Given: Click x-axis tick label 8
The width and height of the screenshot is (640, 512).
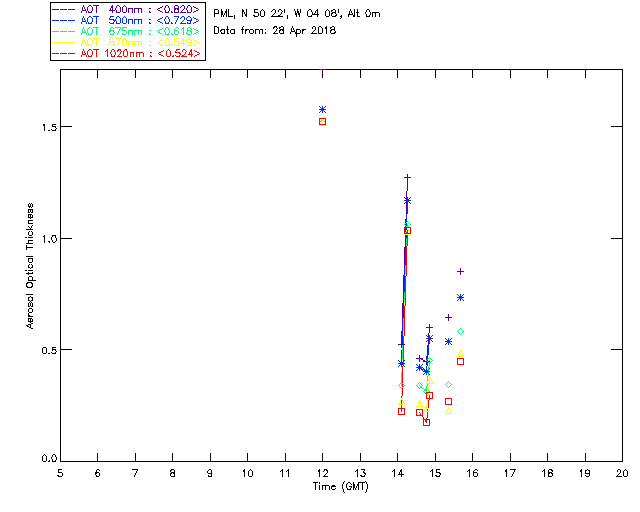Looking at the screenshot, I should [x=173, y=473].
